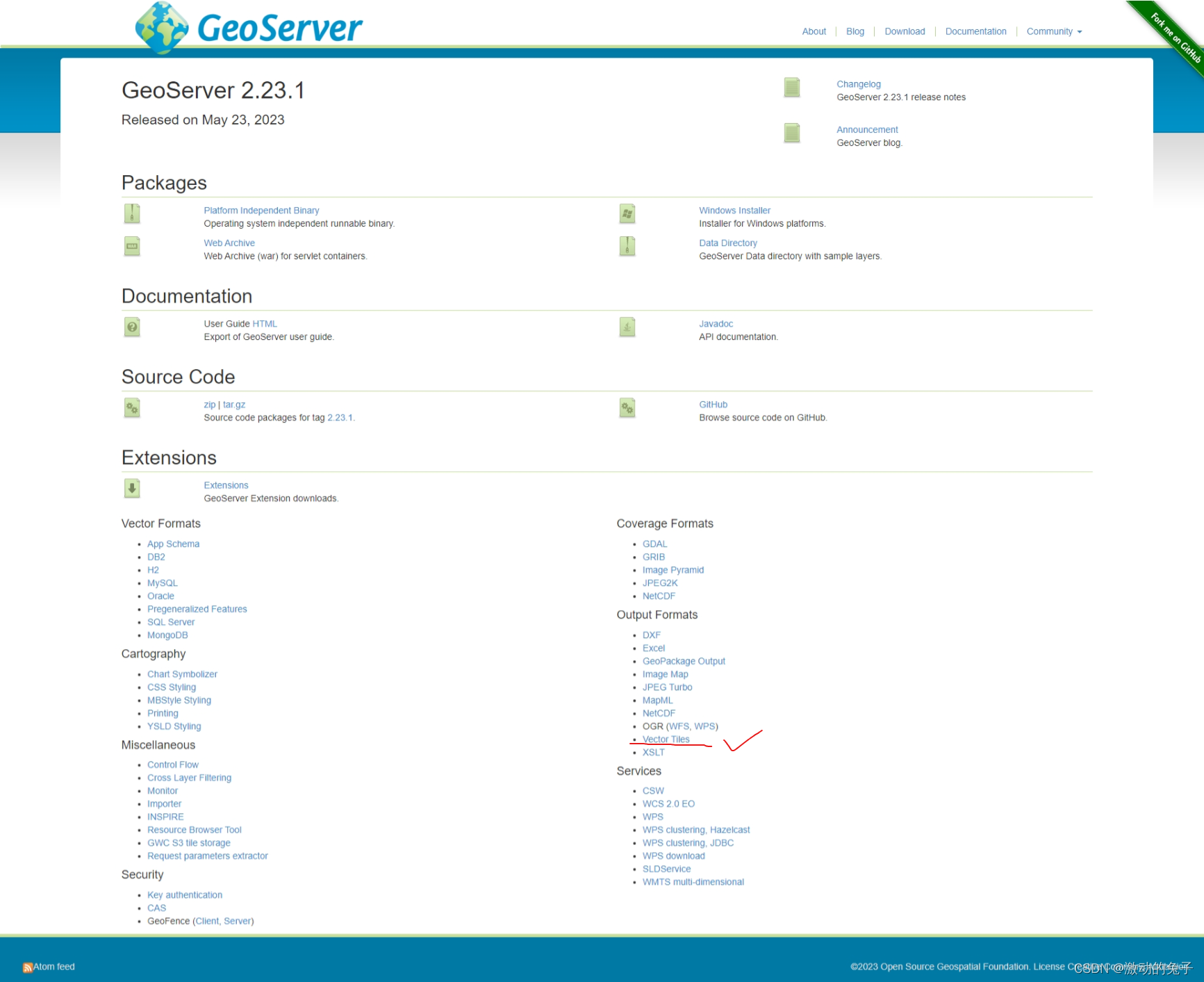Open the Extensions downloads link
Viewport: 1204px width, 982px height.
coord(226,485)
